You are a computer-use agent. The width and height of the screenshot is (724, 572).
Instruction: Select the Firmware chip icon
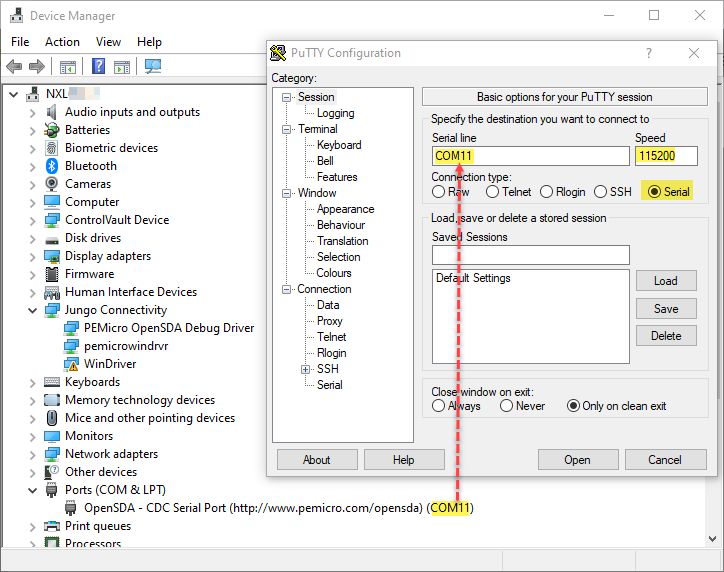52,274
